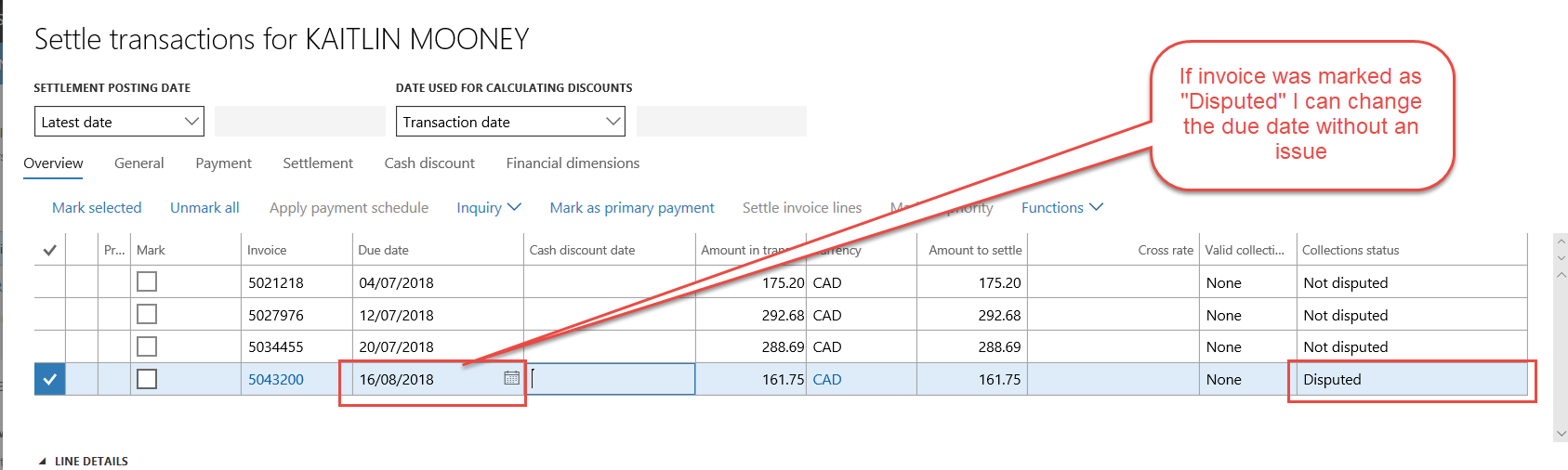This screenshot has height=470, width=1568.
Task: Open the Financial dimensions tab
Action: [x=573, y=163]
